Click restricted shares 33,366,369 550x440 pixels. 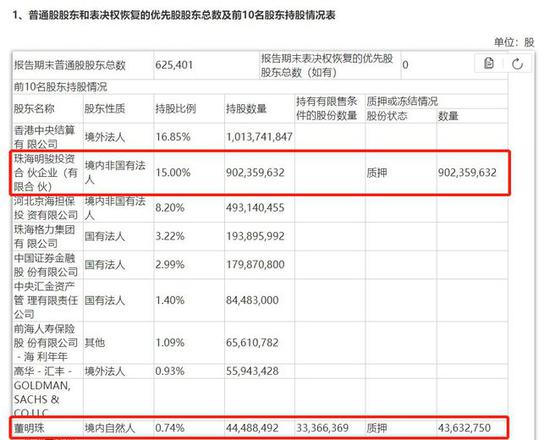323,428
